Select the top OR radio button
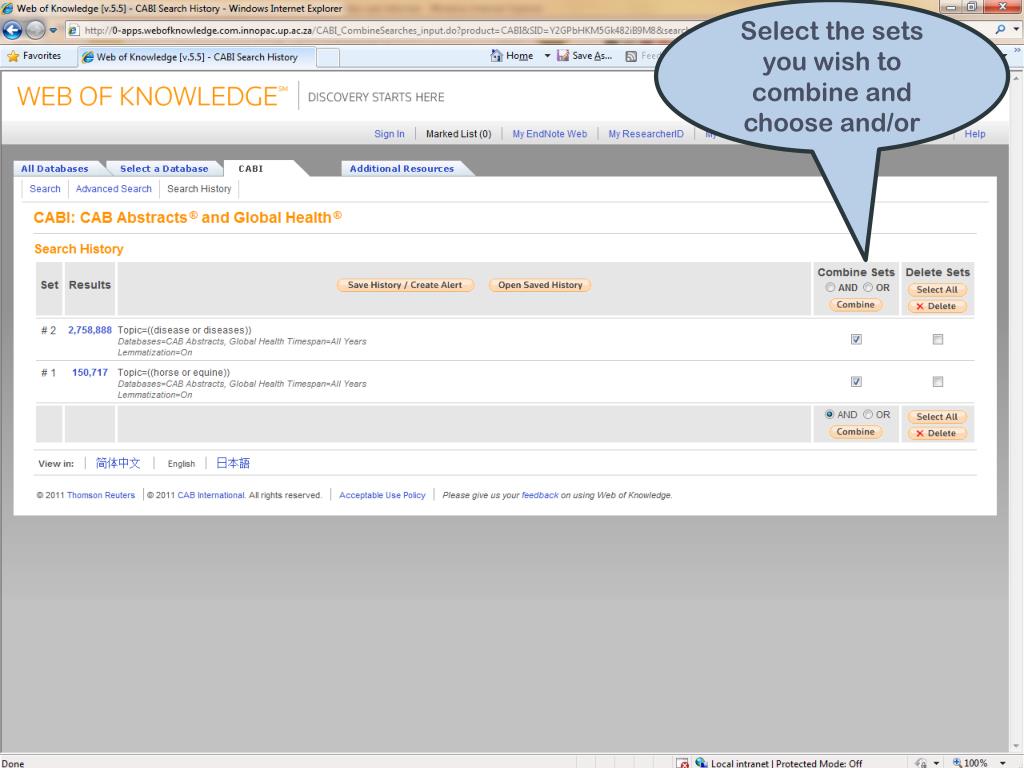The image size is (1024, 768). click(x=867, y=287)
